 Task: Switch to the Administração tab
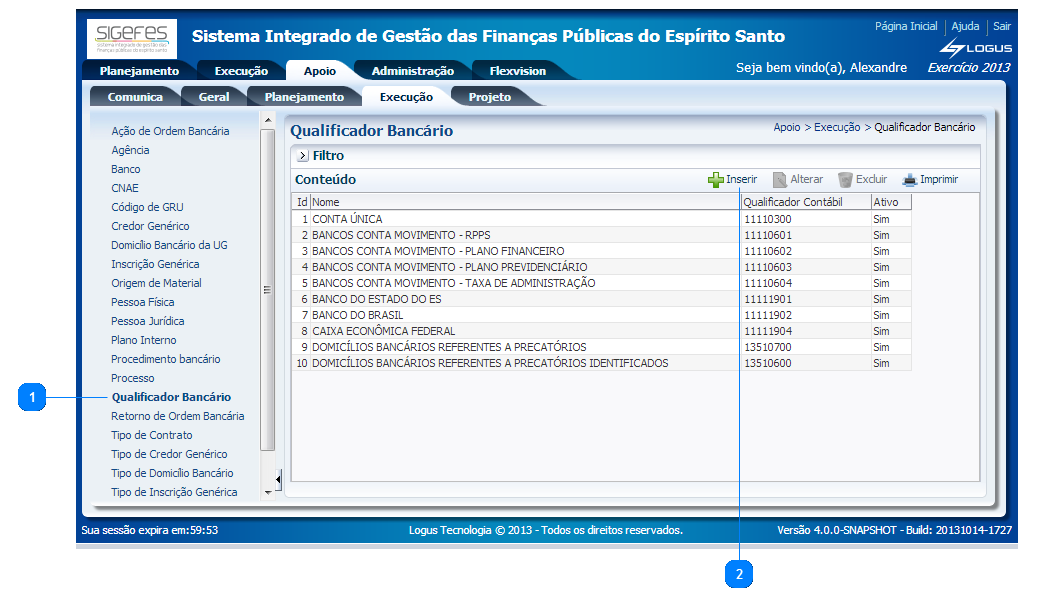411,70
